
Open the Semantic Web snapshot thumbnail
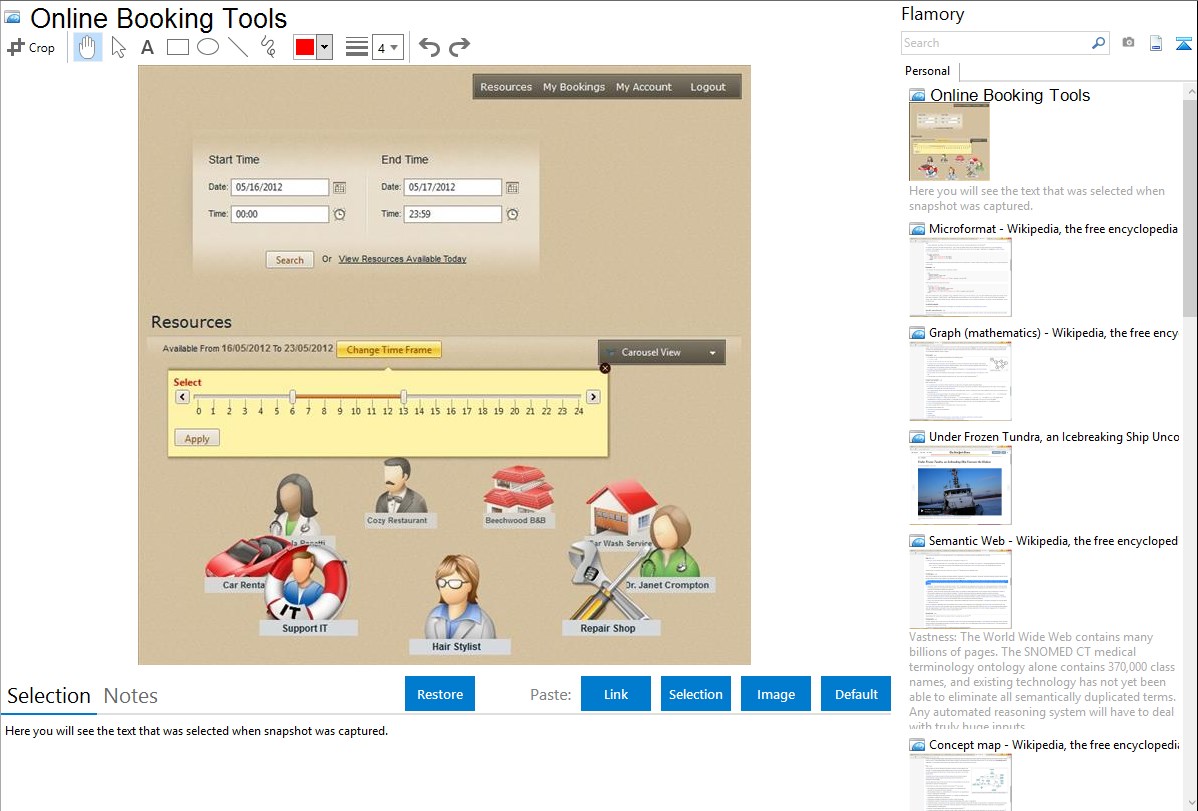pyautogui.click(x=960, y=588)
